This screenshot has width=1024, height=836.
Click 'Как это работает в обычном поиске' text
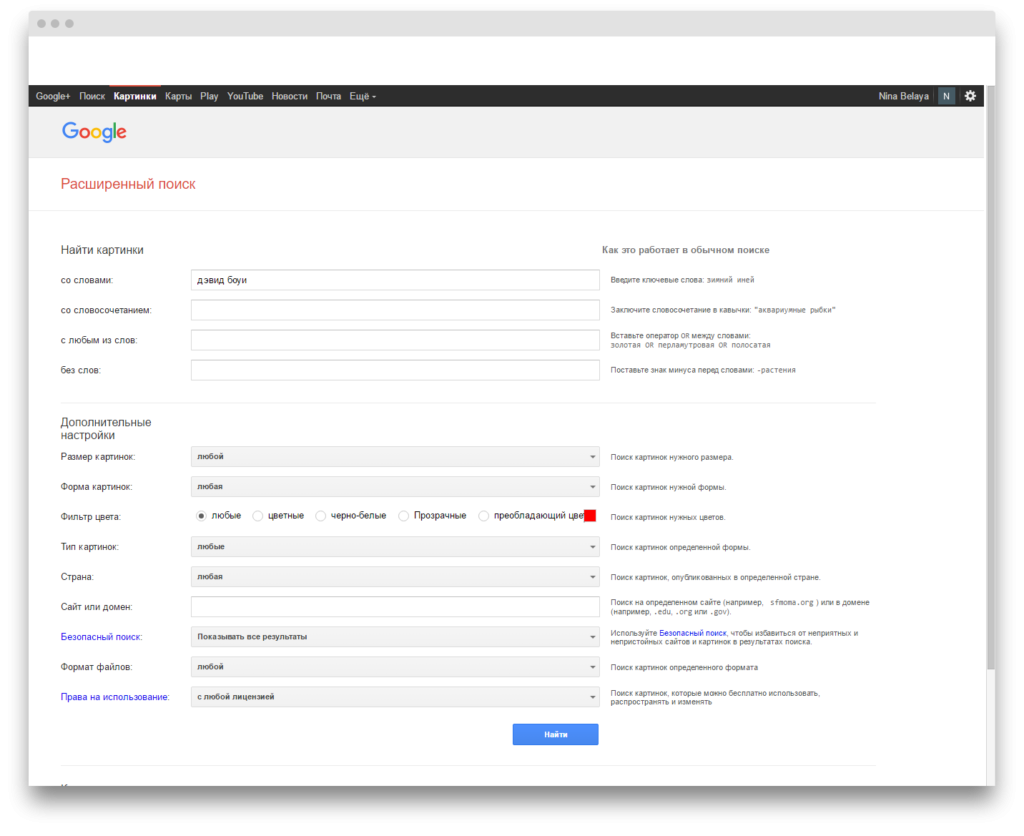pos(685,250)
